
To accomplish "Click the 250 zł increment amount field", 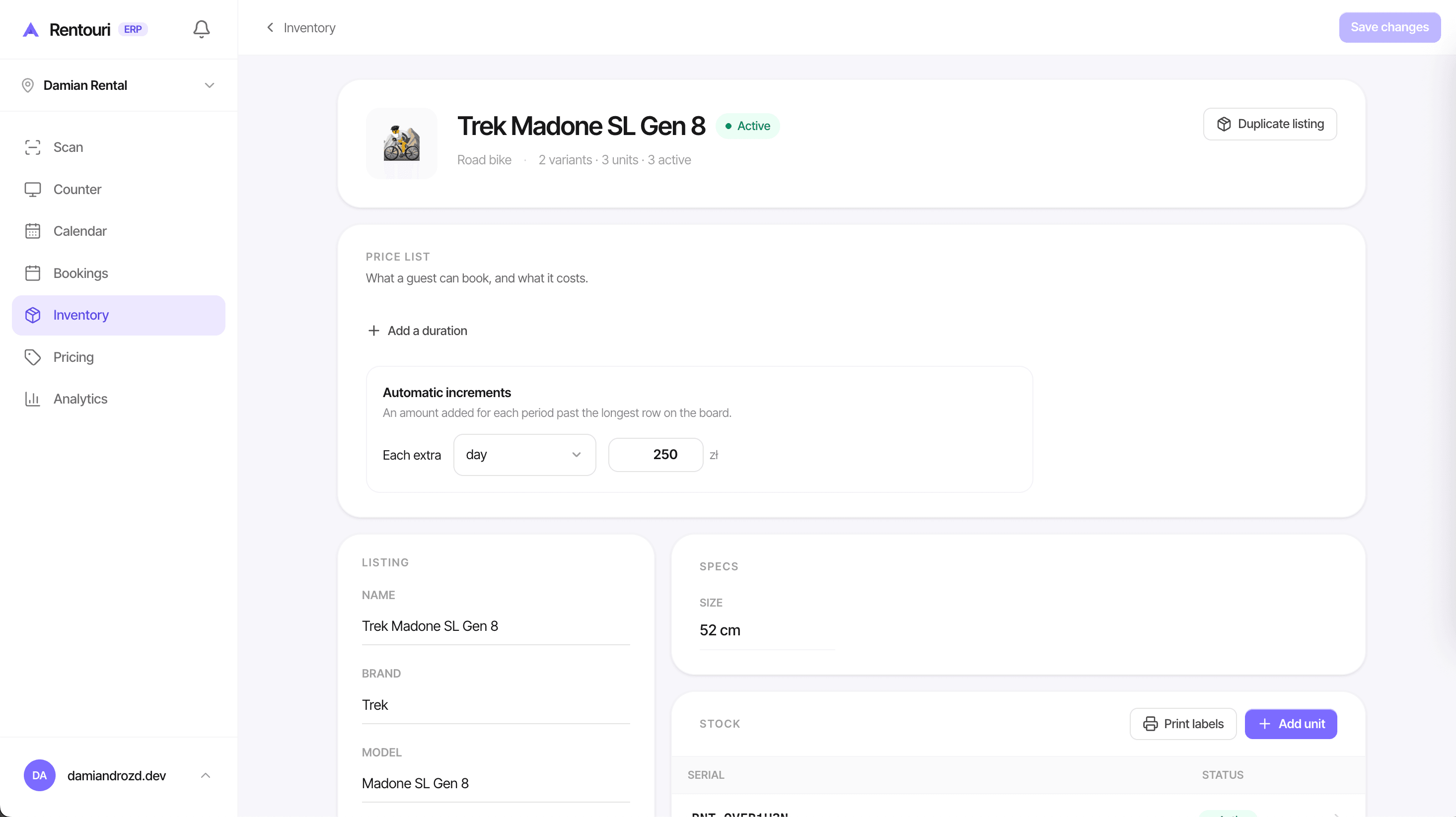I will [x=655, y=455].
